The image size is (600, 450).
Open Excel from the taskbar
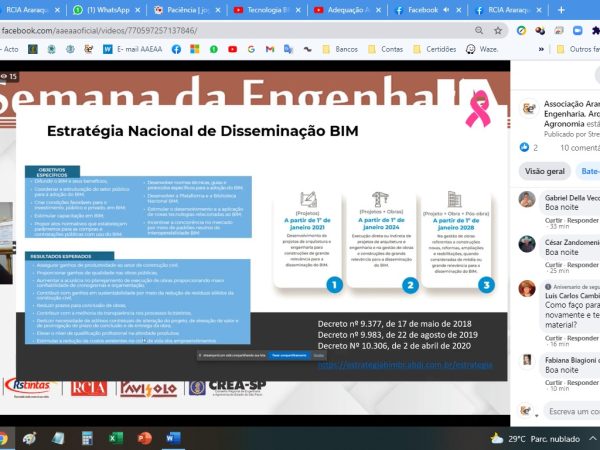[x=116, y=438]
